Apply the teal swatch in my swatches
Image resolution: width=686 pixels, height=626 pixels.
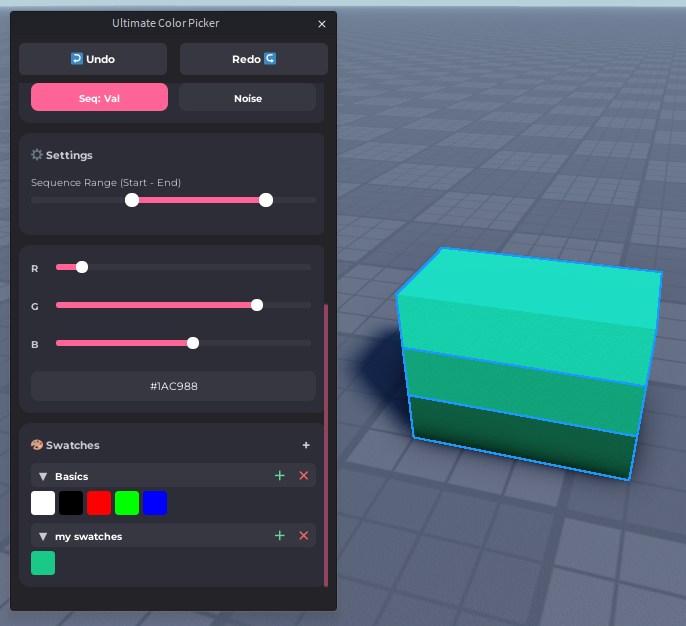43,563
